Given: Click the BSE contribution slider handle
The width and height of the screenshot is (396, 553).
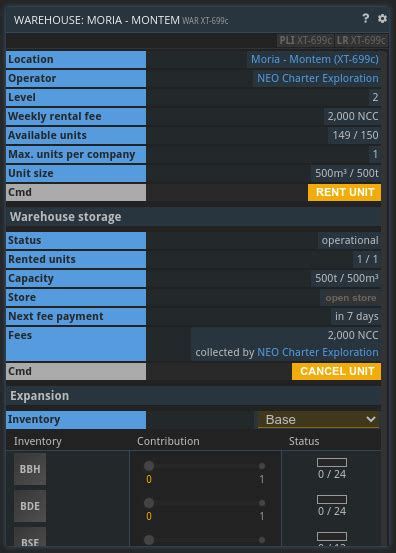Looking at the screenshot, I should tap(149, 540).
